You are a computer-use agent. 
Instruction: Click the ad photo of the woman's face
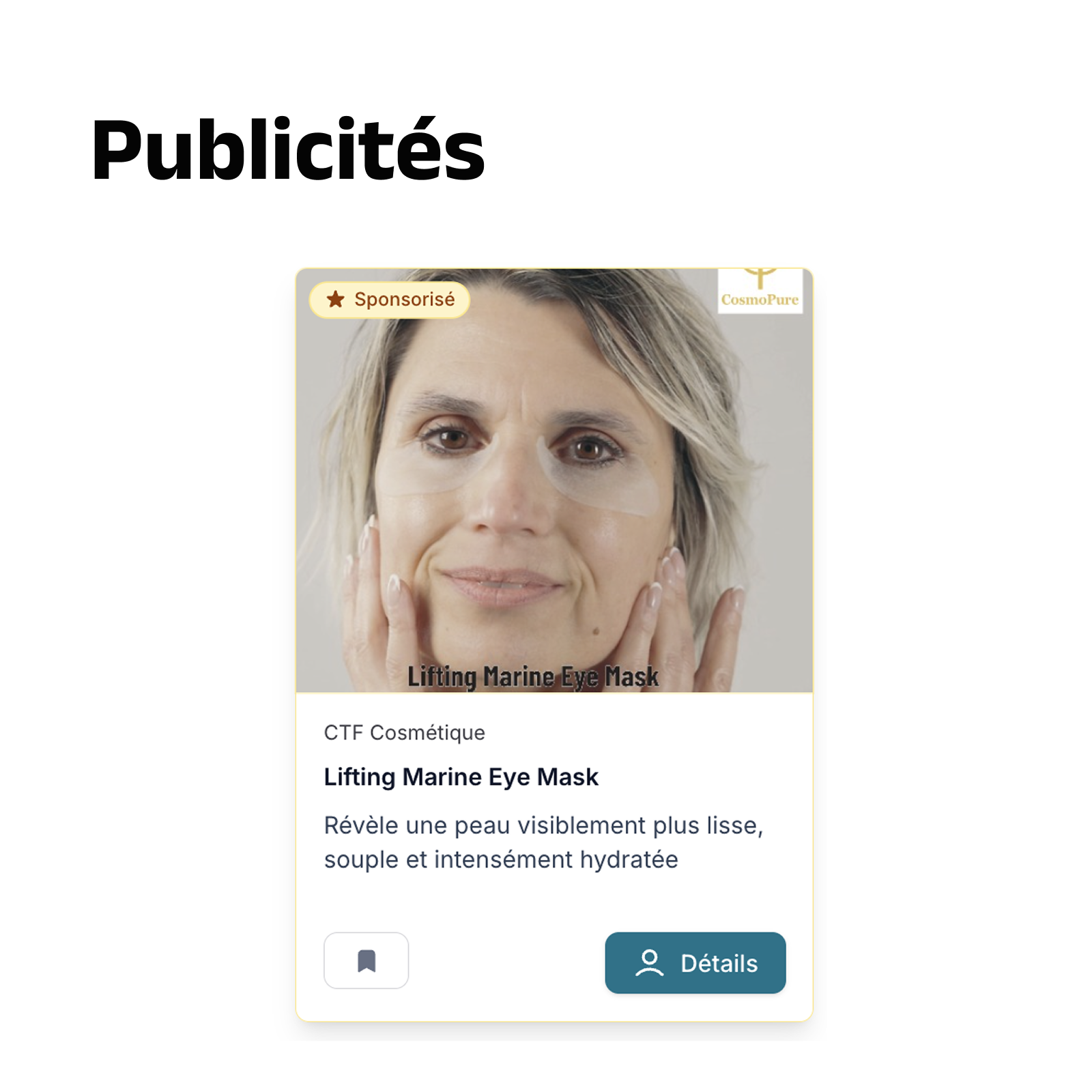click(554, 480)
